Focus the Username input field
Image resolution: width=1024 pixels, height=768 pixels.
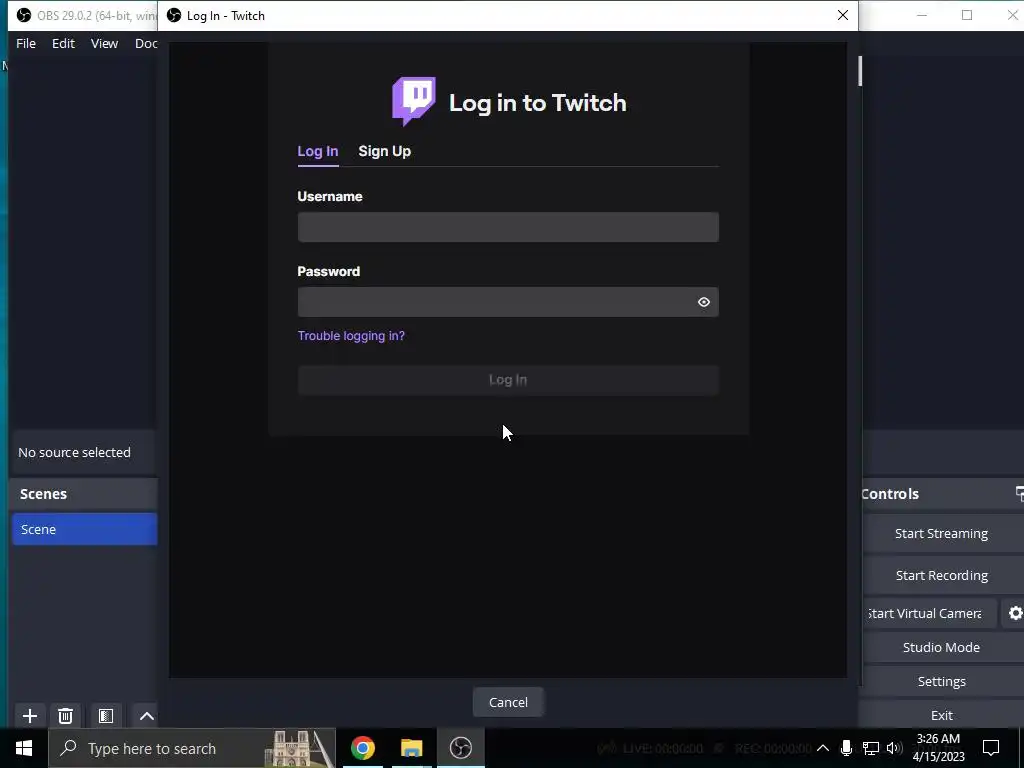[x=508, y=227]
